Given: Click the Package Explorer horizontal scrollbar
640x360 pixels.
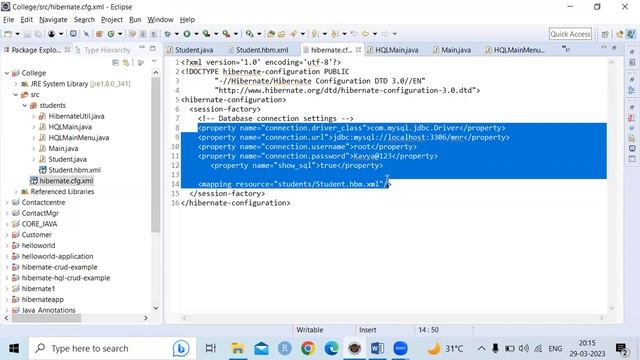Looking at the screenshot, I should pos(46,318).
